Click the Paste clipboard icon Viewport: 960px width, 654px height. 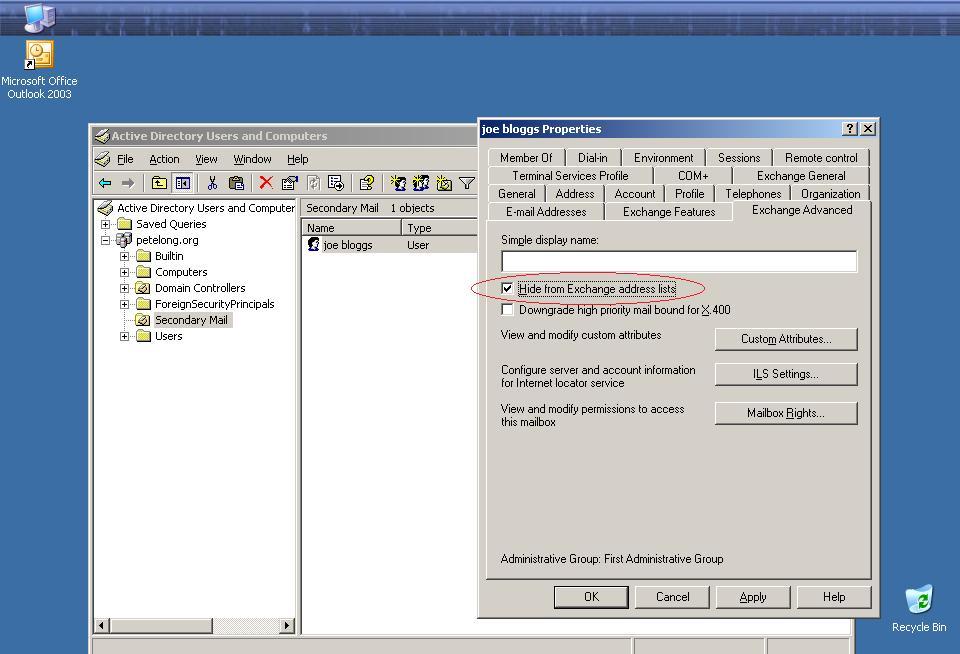coord(236,182)
